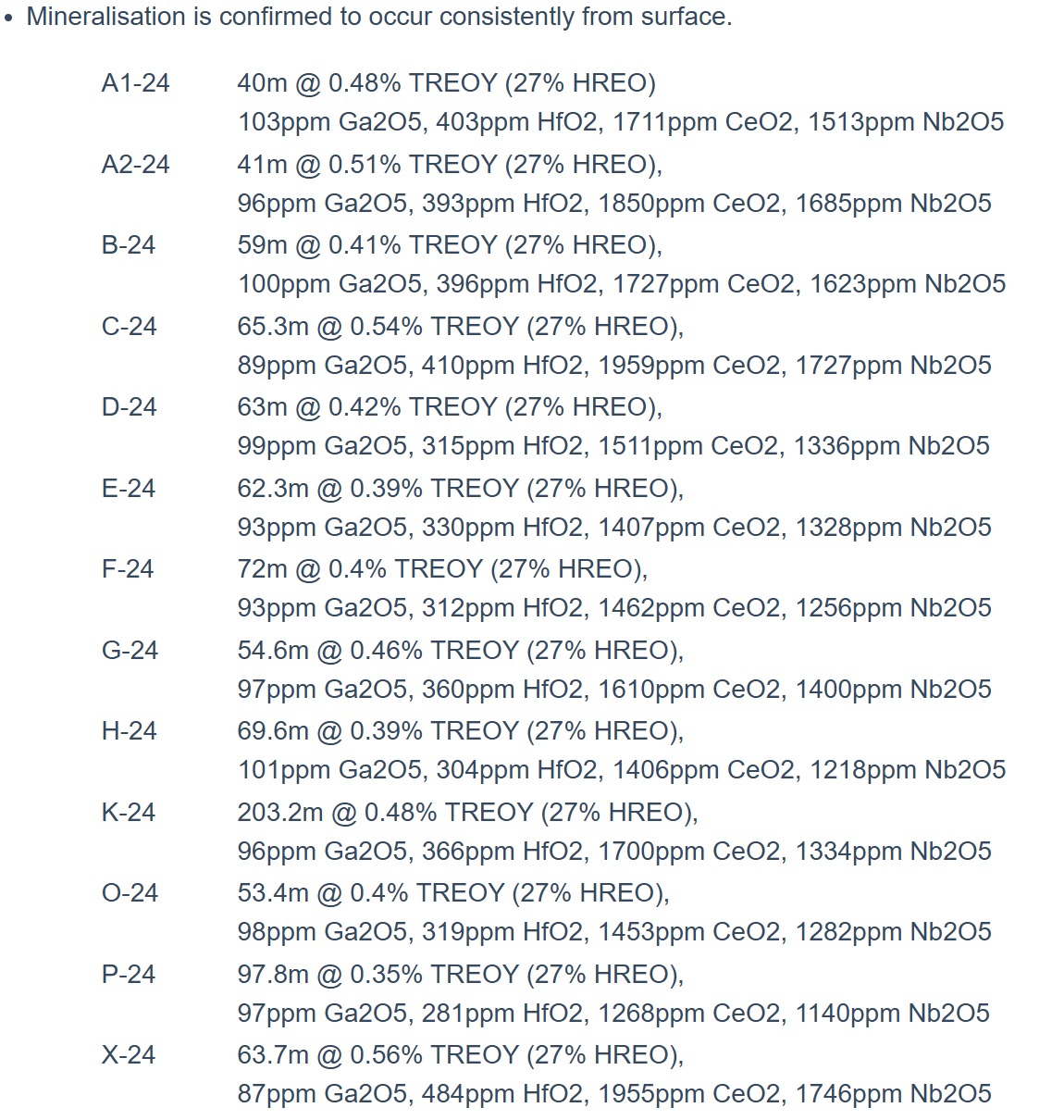Click the X-24 drill hole label

(129, 1055)
